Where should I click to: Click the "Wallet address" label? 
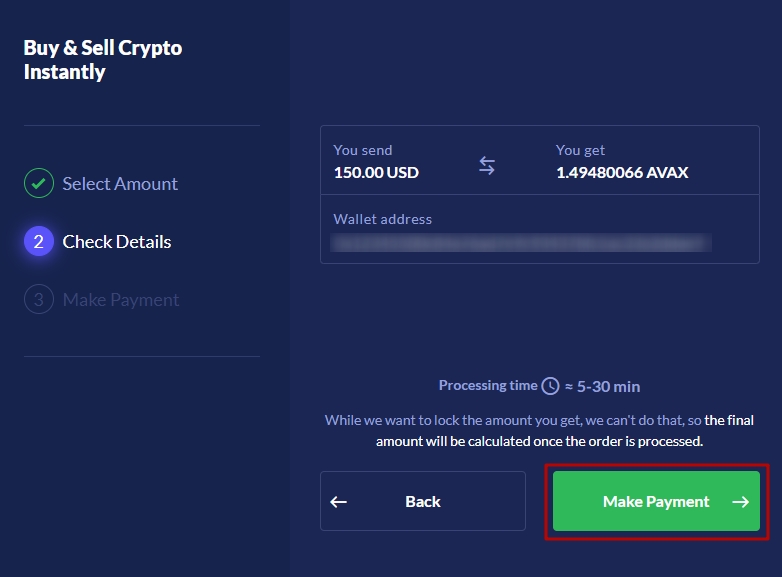point(383,219)
